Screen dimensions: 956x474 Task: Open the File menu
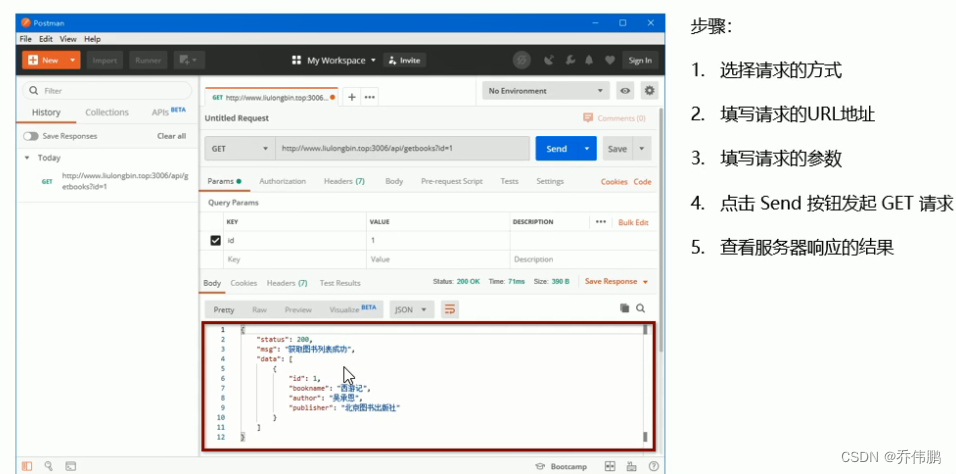(26, 39)
